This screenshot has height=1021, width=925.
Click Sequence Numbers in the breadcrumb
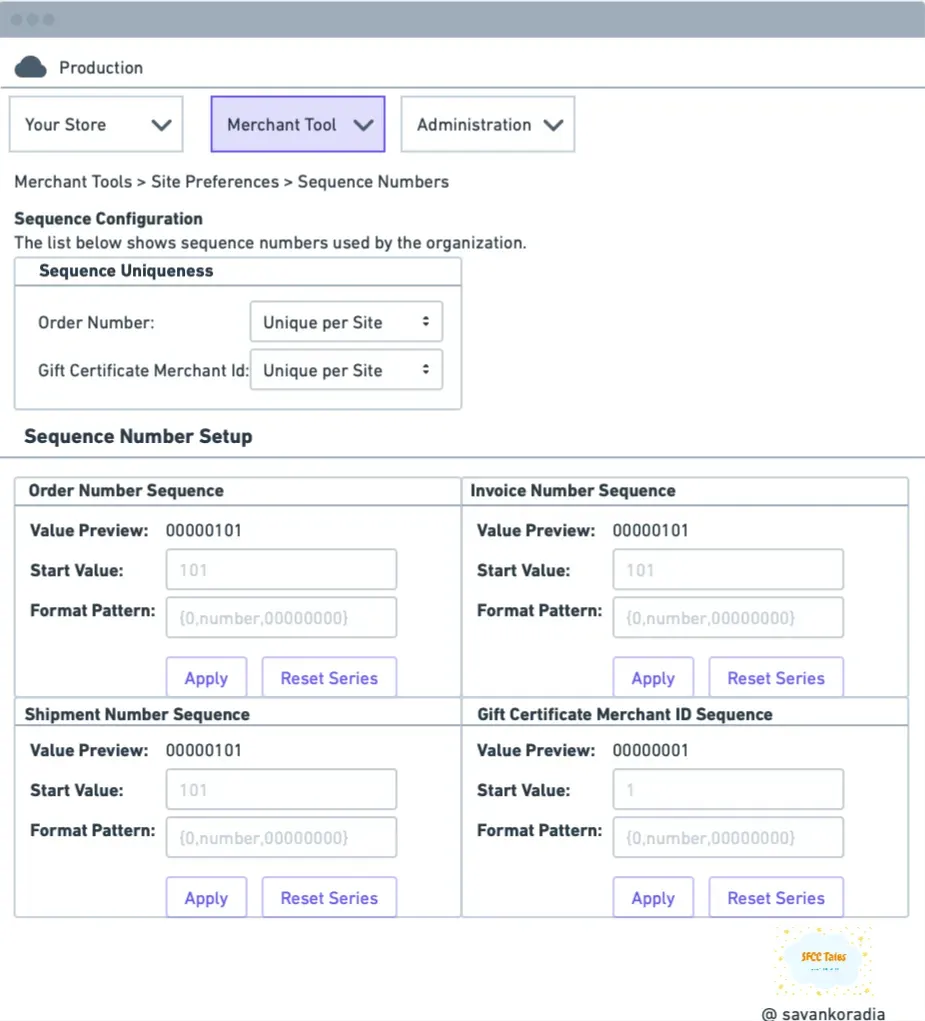coord(373,182)
